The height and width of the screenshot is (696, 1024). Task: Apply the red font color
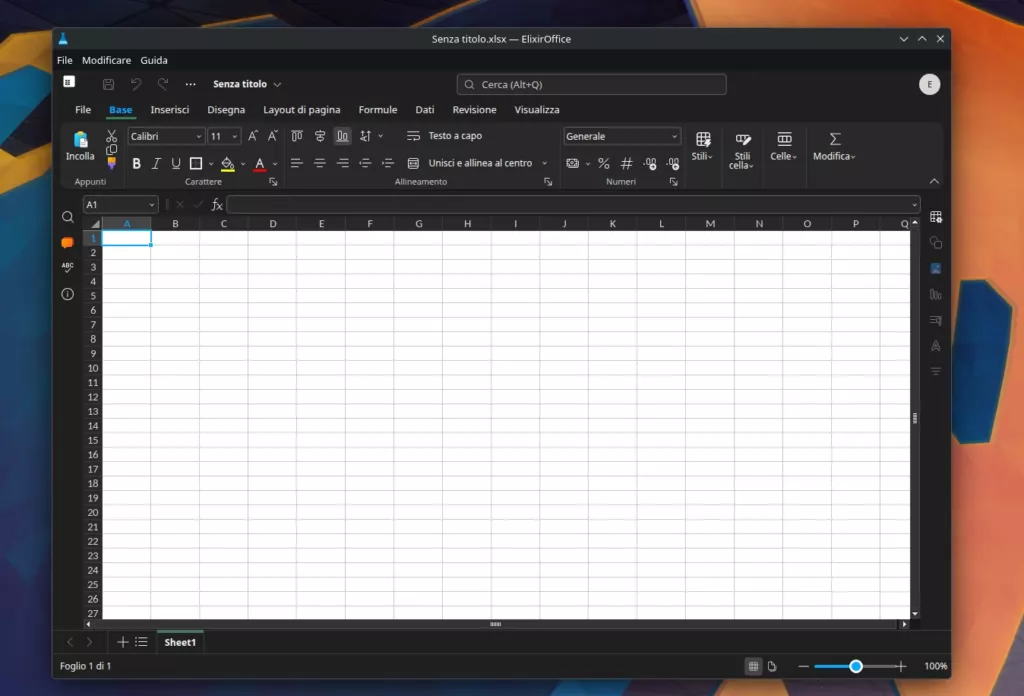260,163
